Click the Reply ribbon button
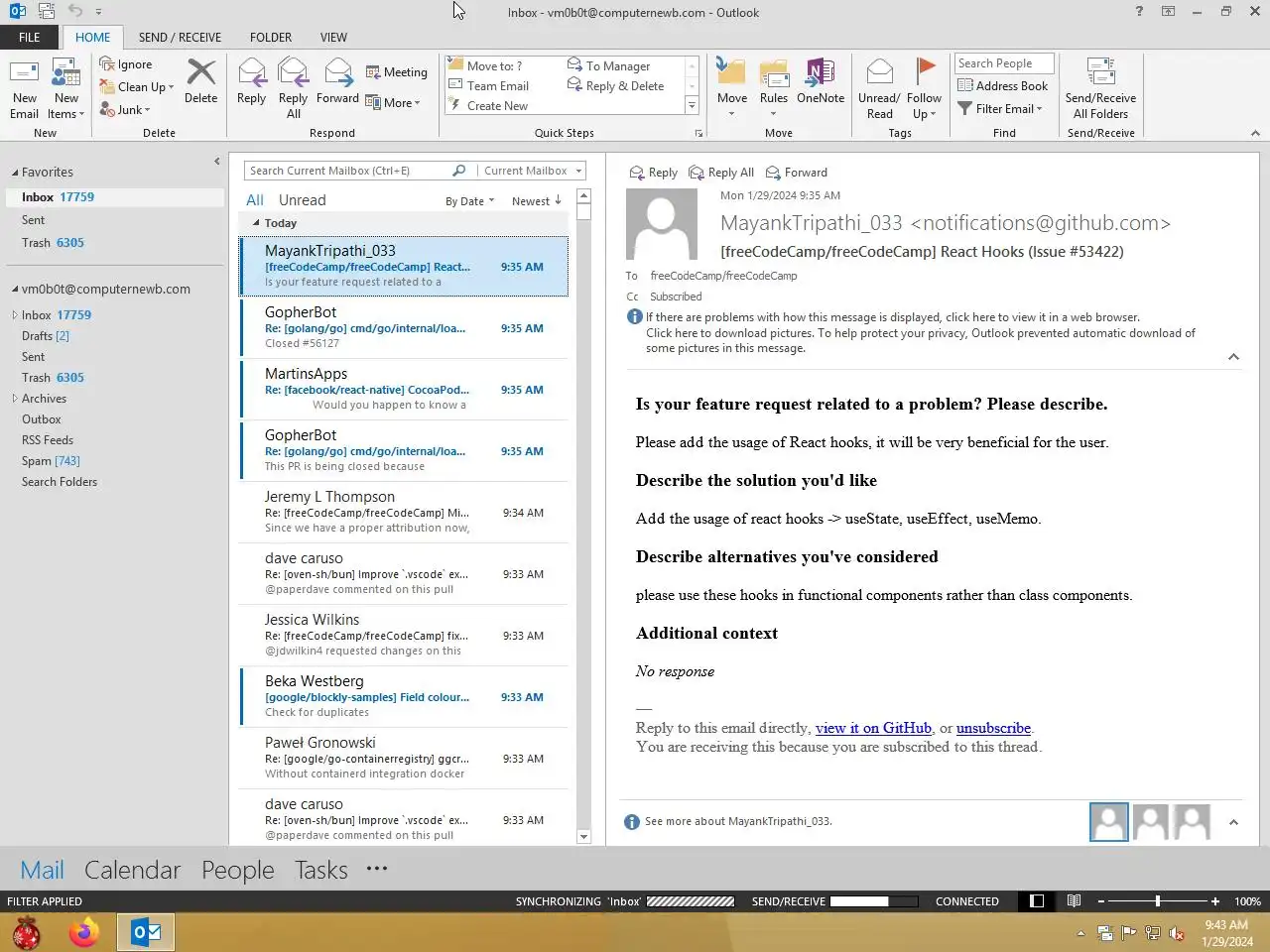This screenshot has width=1270, height=952. point(251,80)
